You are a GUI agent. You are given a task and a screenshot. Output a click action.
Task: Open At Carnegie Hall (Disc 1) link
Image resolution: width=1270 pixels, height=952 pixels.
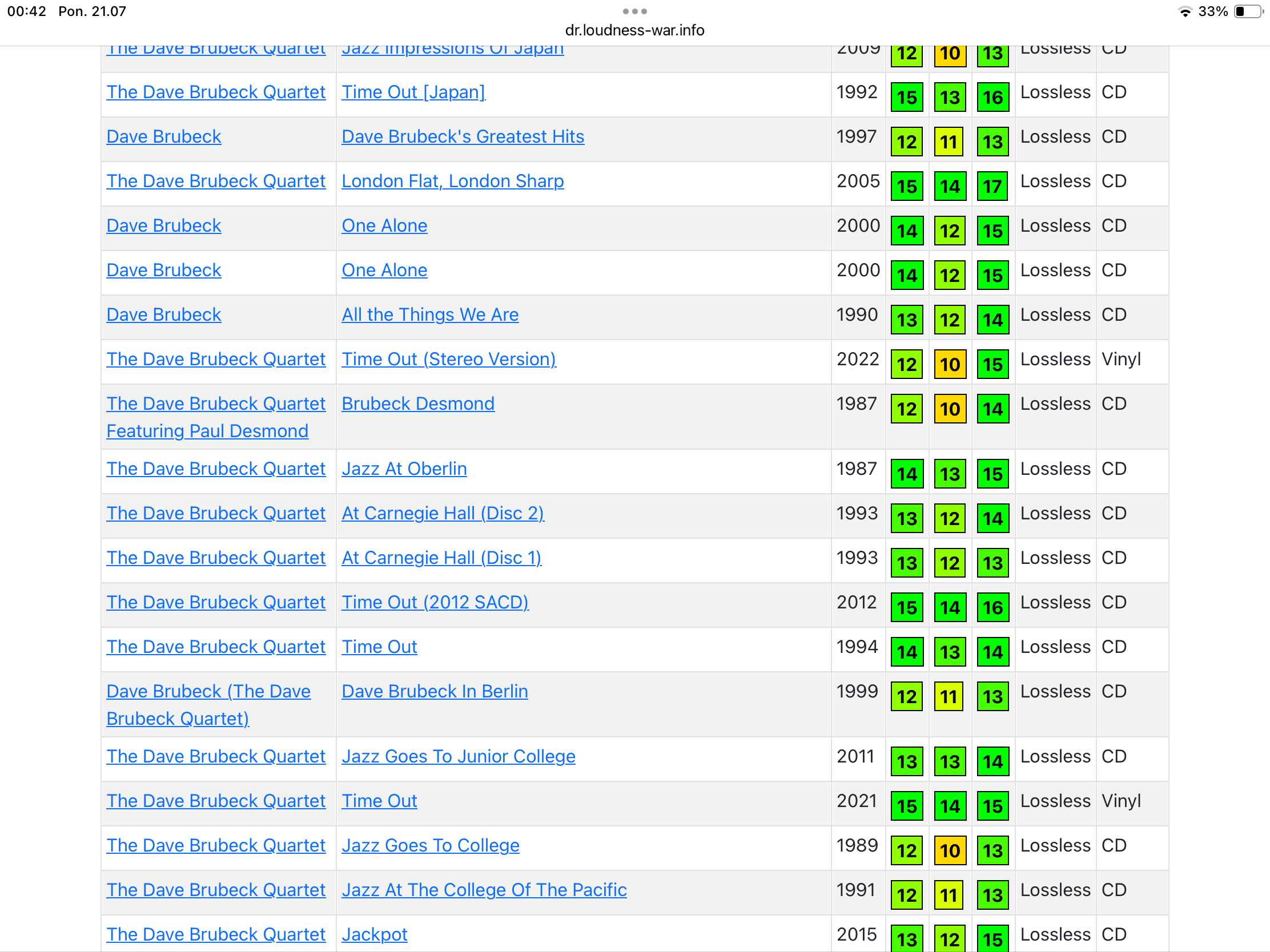click(441, 558)
